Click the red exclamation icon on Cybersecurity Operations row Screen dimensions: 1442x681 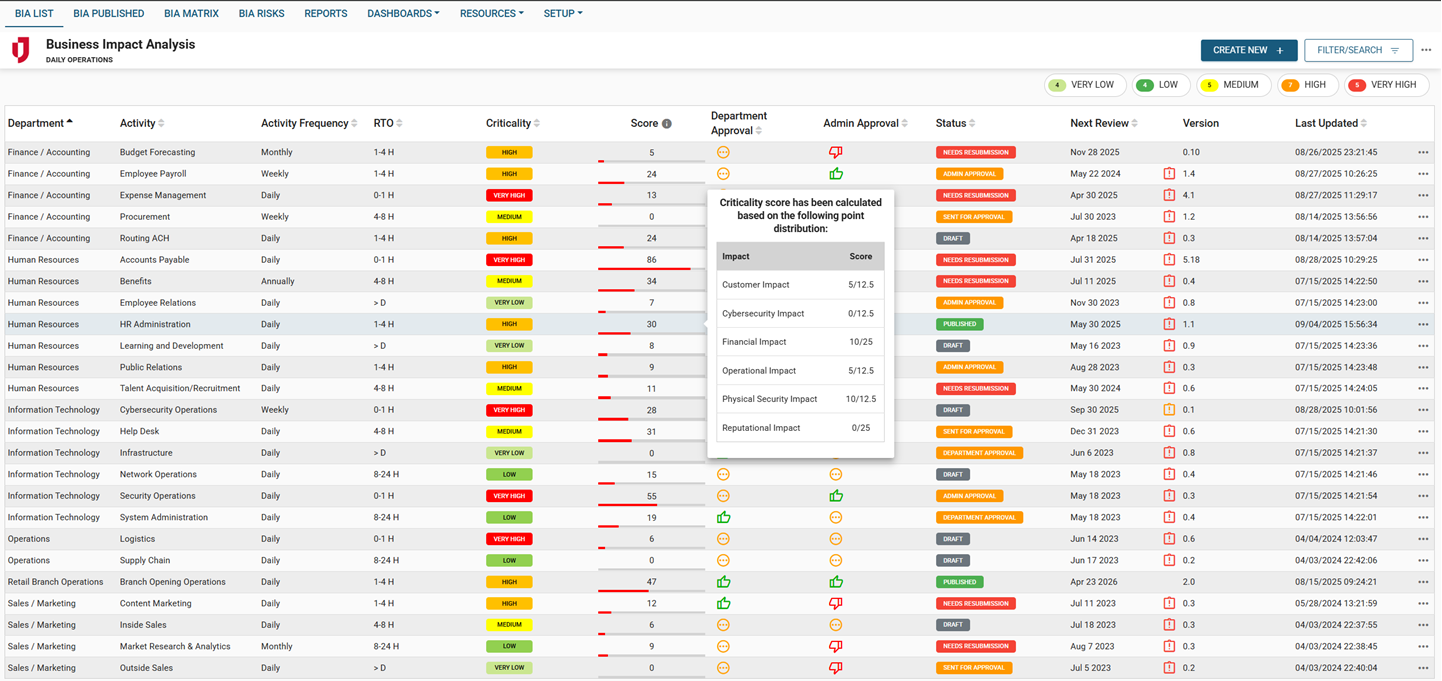coord(1169,409)
